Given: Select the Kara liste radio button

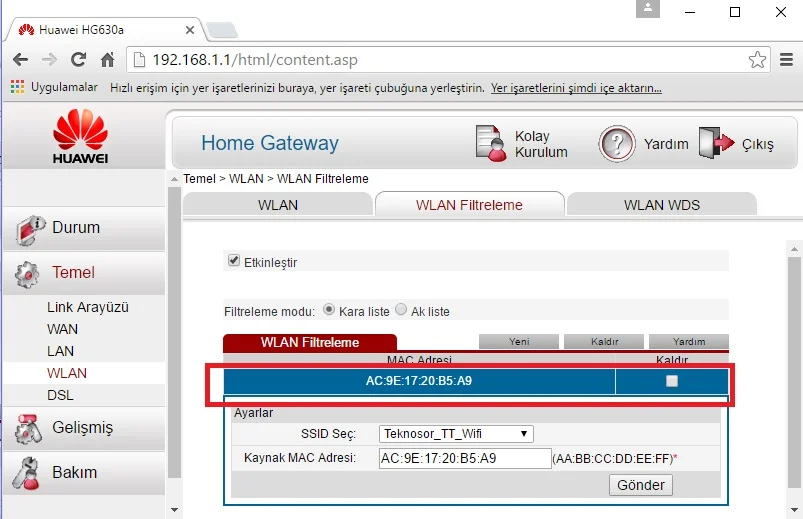Looking at the screenshot, I should [x=329, y=311].
